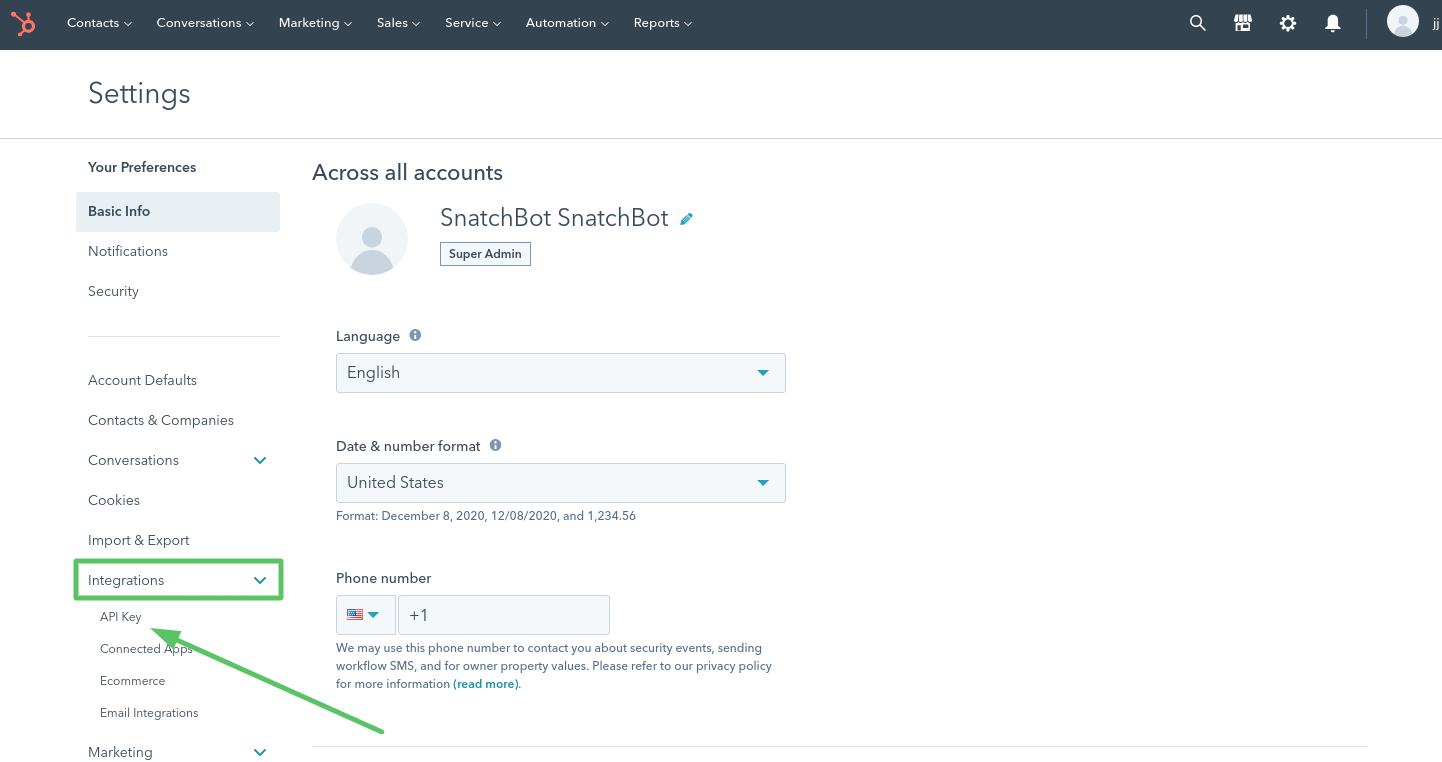This screenshot has height=762, width=1442.
Task: Click the Format: December 8, 2020 example text
Action: point(486,516)
